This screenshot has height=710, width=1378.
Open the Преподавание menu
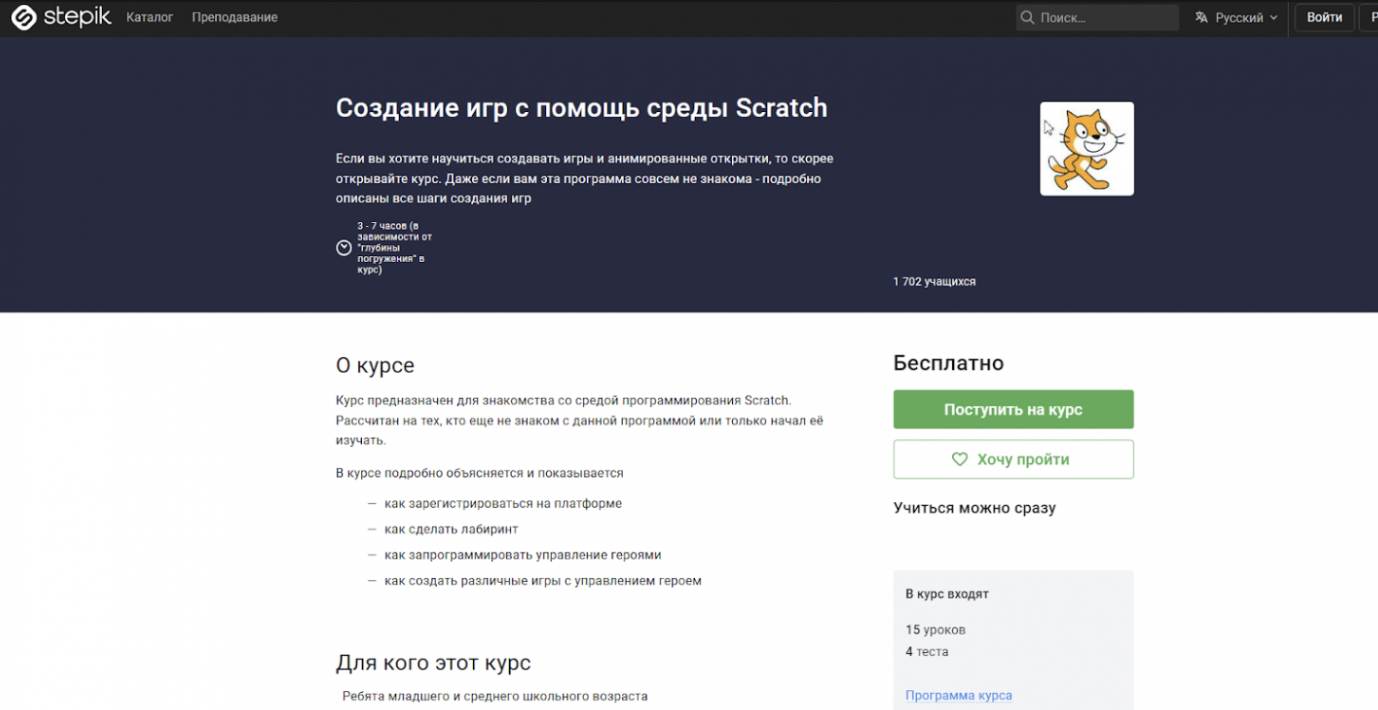pos(235,18)
